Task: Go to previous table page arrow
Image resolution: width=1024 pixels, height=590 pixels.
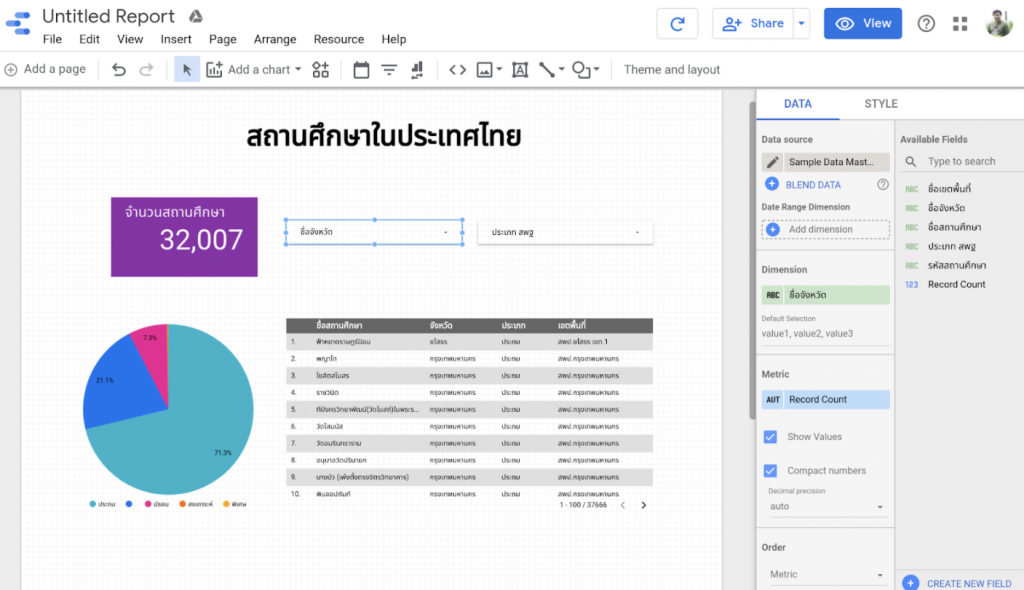Action: coord(622,505)
